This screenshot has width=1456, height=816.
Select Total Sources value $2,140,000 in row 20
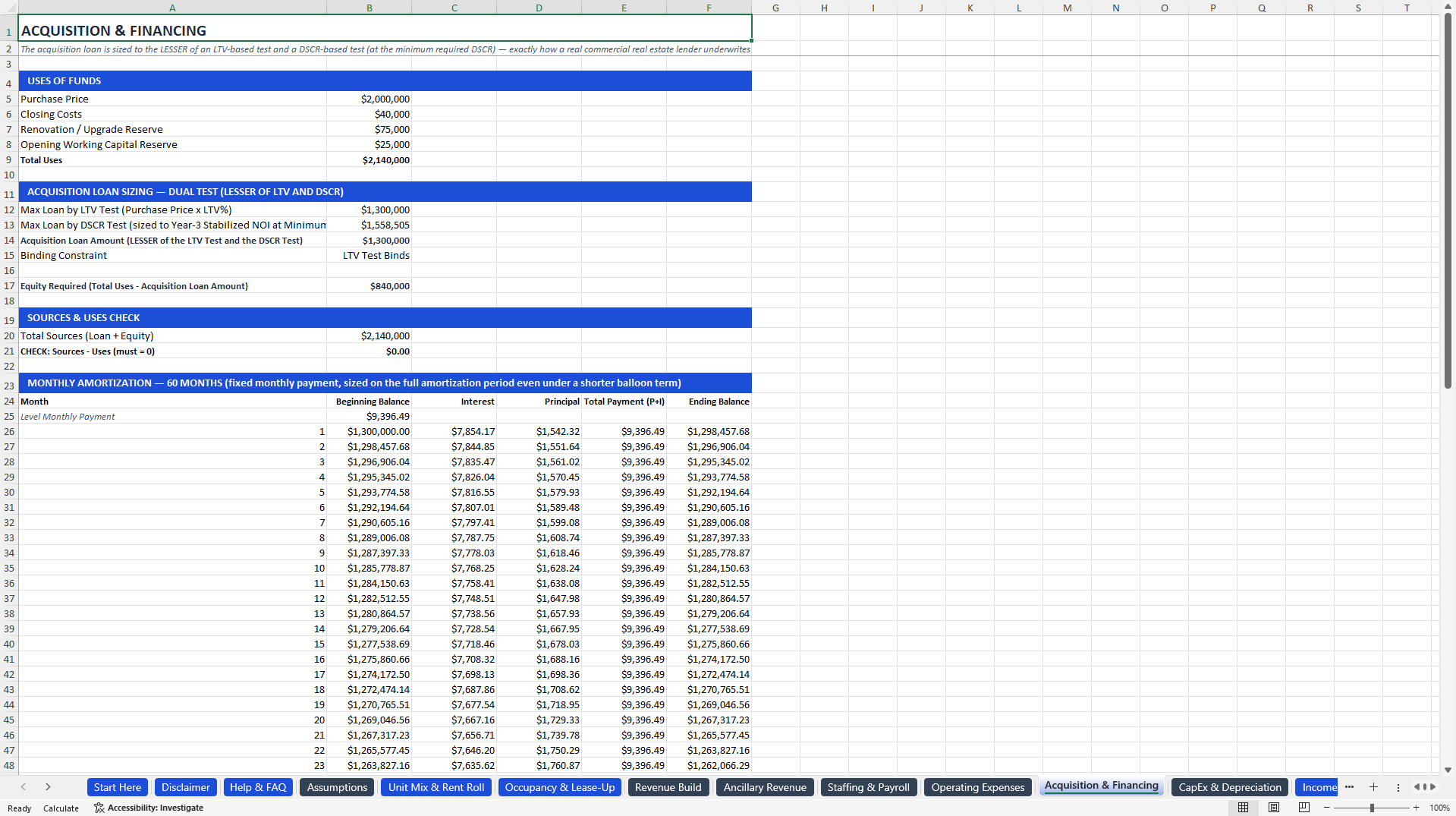(x=369, y=336)
